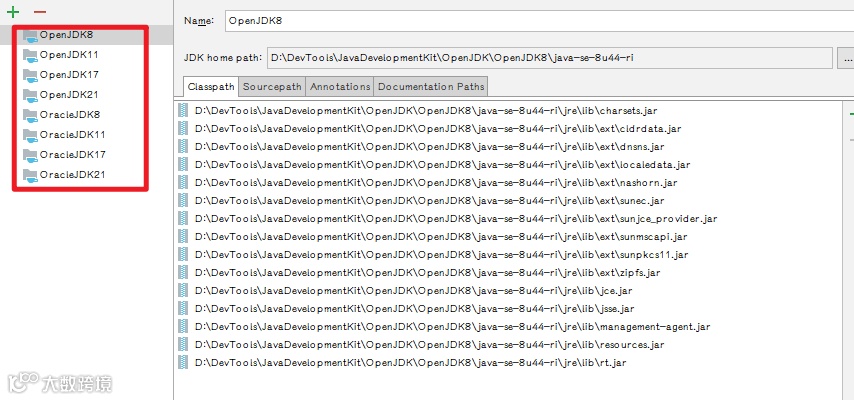Image resolution: width=854 pixels, height=400 pixels.
Task: Select the rt.jar classpath row
Action: tap(509, 362)
